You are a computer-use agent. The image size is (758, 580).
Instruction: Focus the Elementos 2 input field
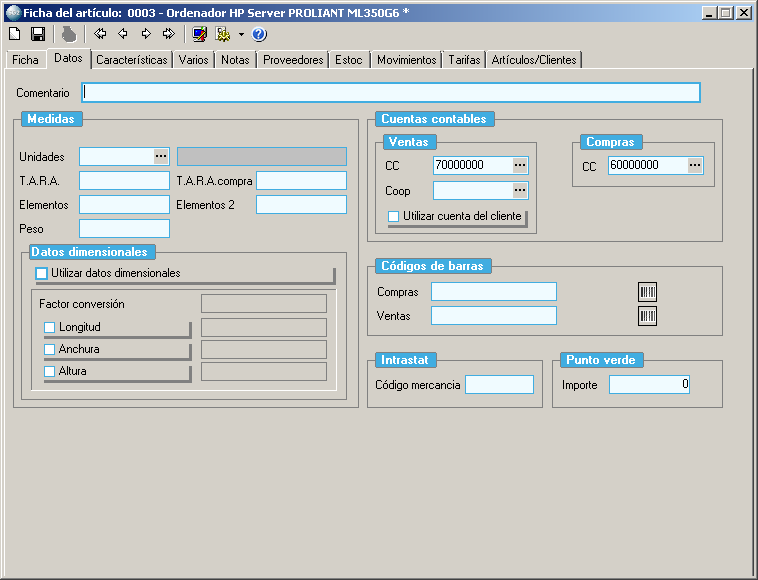301,204
